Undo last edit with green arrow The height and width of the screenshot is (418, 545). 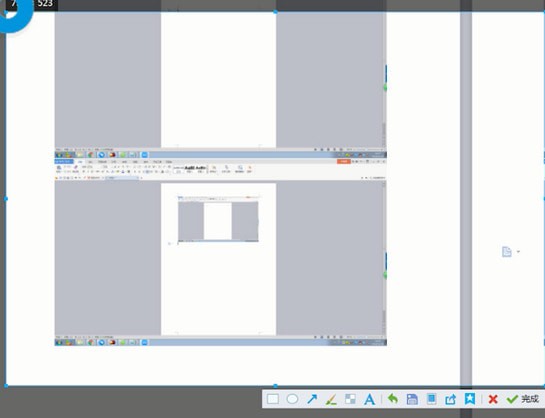point(392,399)
